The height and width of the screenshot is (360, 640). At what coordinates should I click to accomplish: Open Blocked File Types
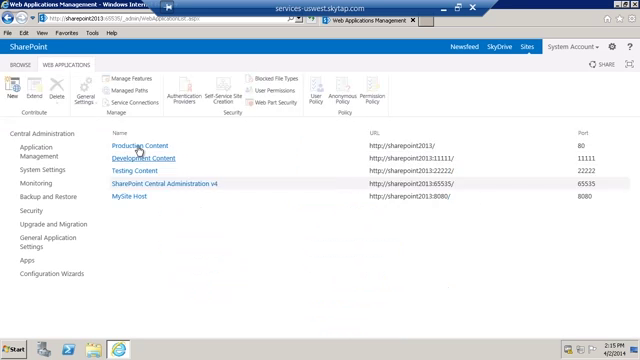(272, 78)
